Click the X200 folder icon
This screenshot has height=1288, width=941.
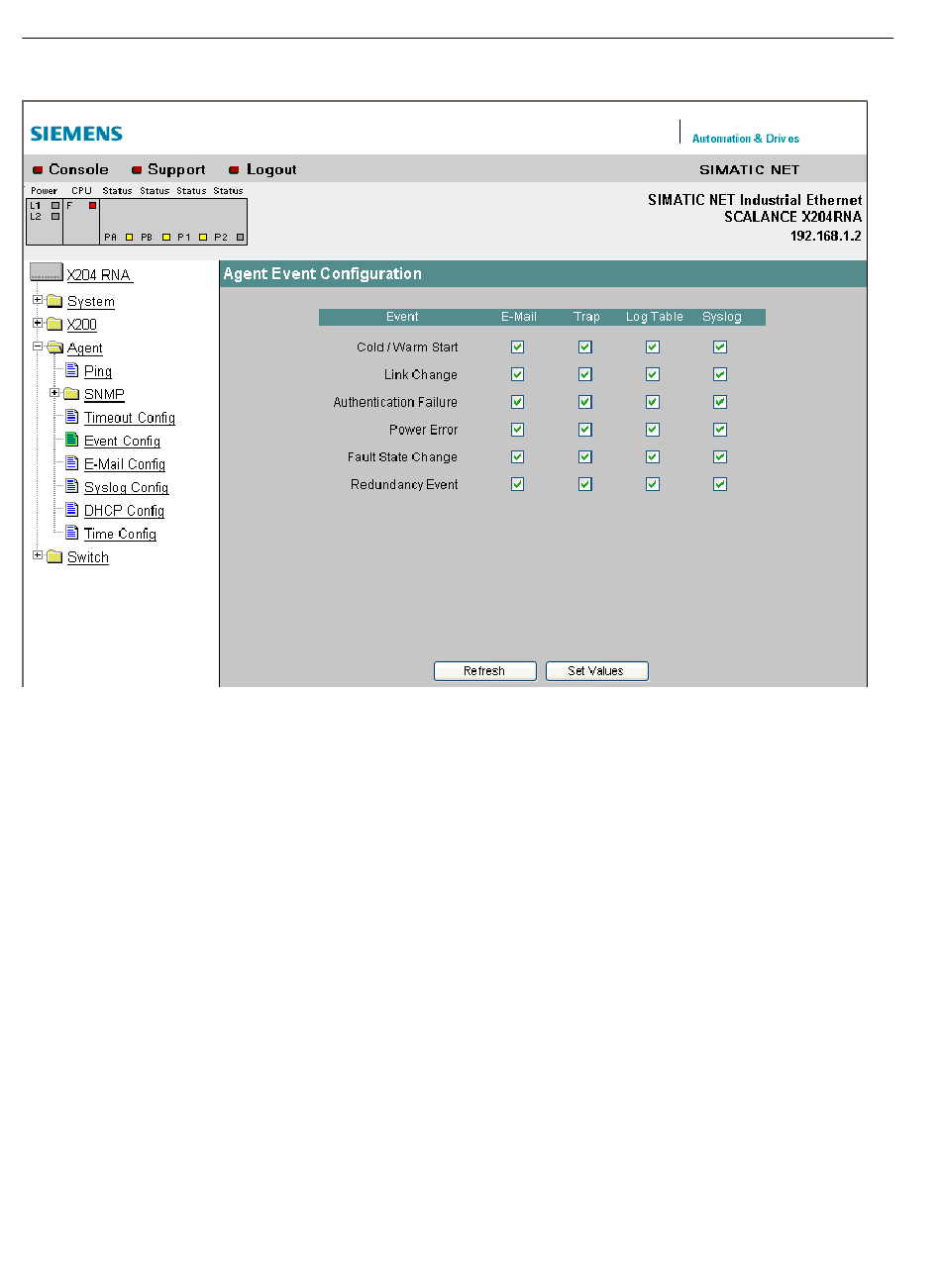tap(54, 324)
